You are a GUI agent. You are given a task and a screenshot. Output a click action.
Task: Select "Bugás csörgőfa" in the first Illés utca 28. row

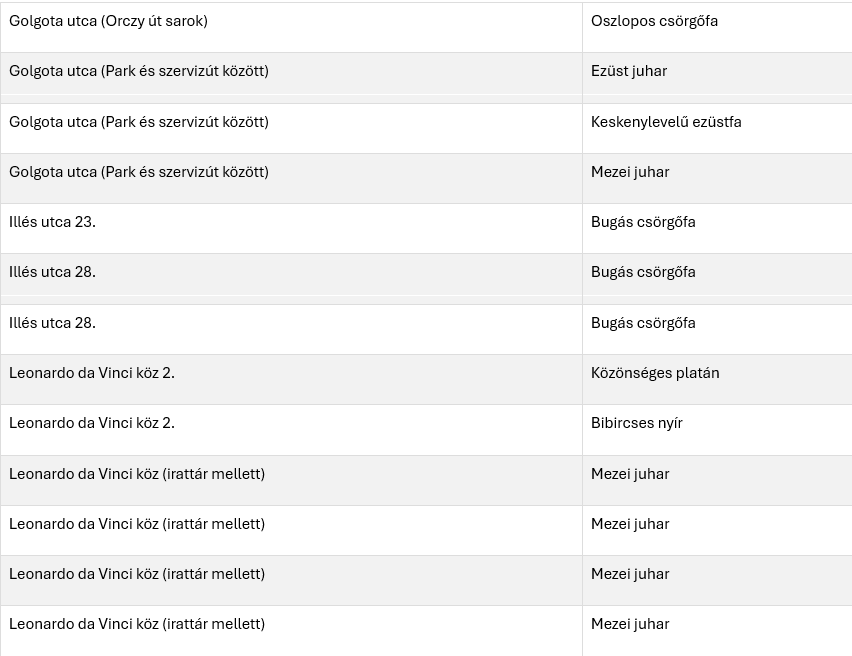coord(643,272)
